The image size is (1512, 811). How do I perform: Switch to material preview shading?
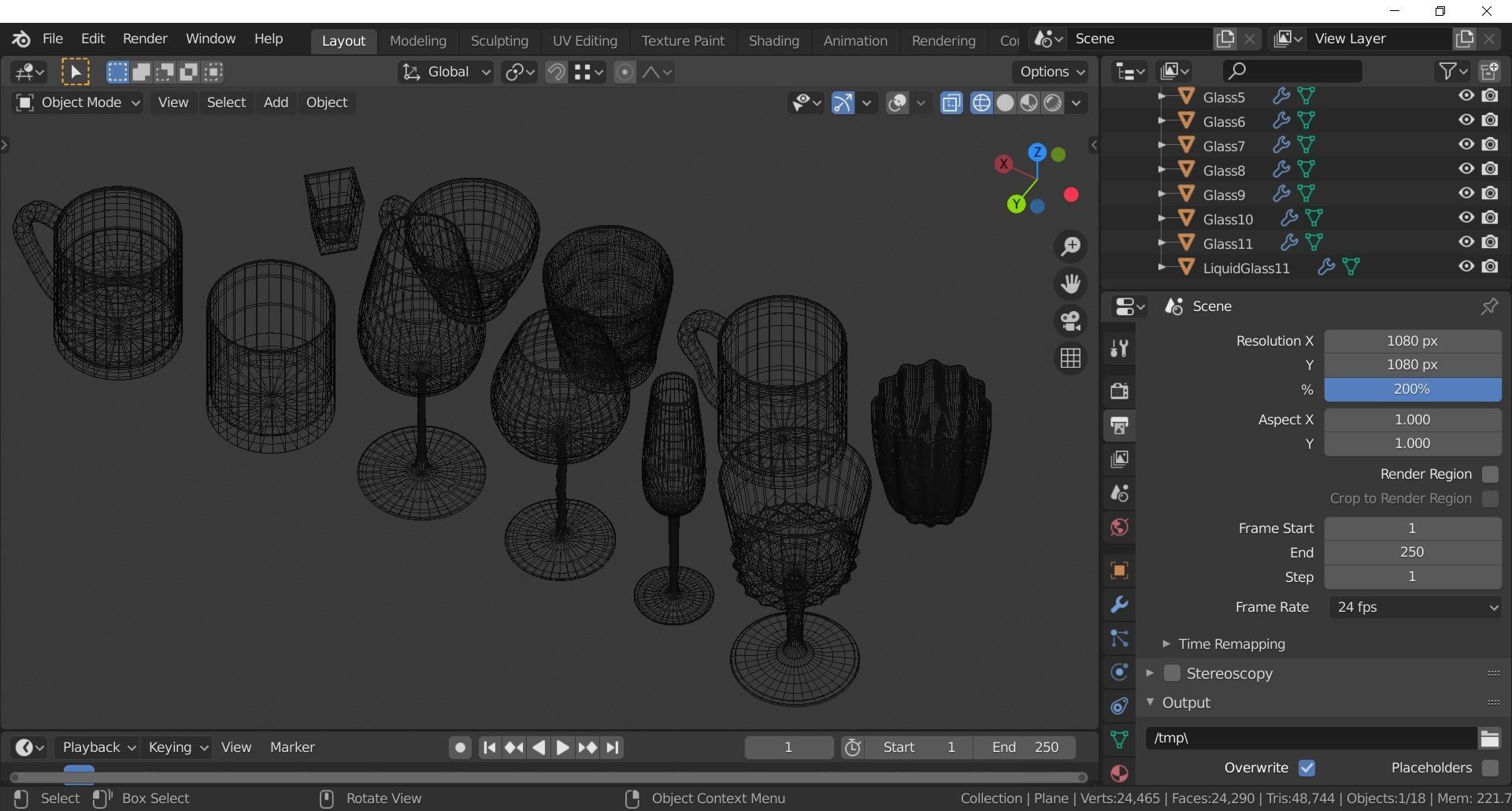pyautogui.click(x=1028, y=103)
